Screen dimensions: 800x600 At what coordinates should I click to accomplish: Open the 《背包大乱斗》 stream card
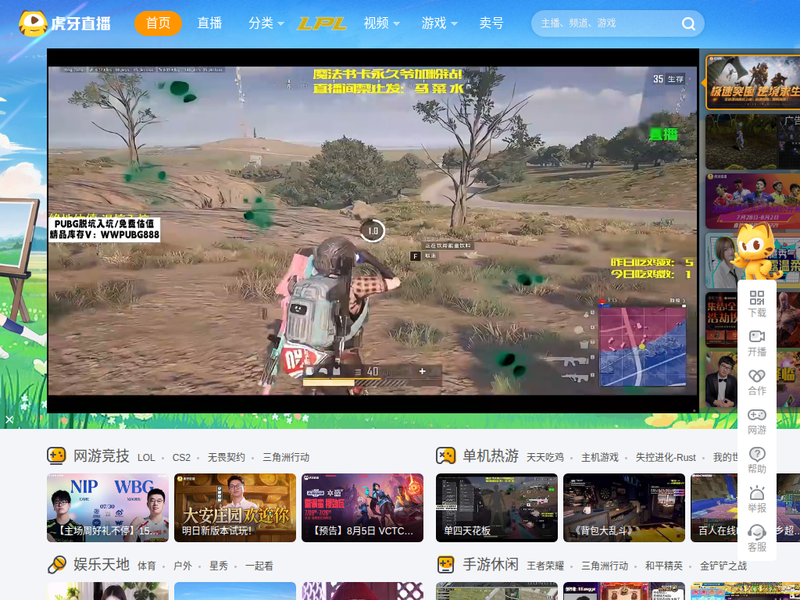[624, 508]
